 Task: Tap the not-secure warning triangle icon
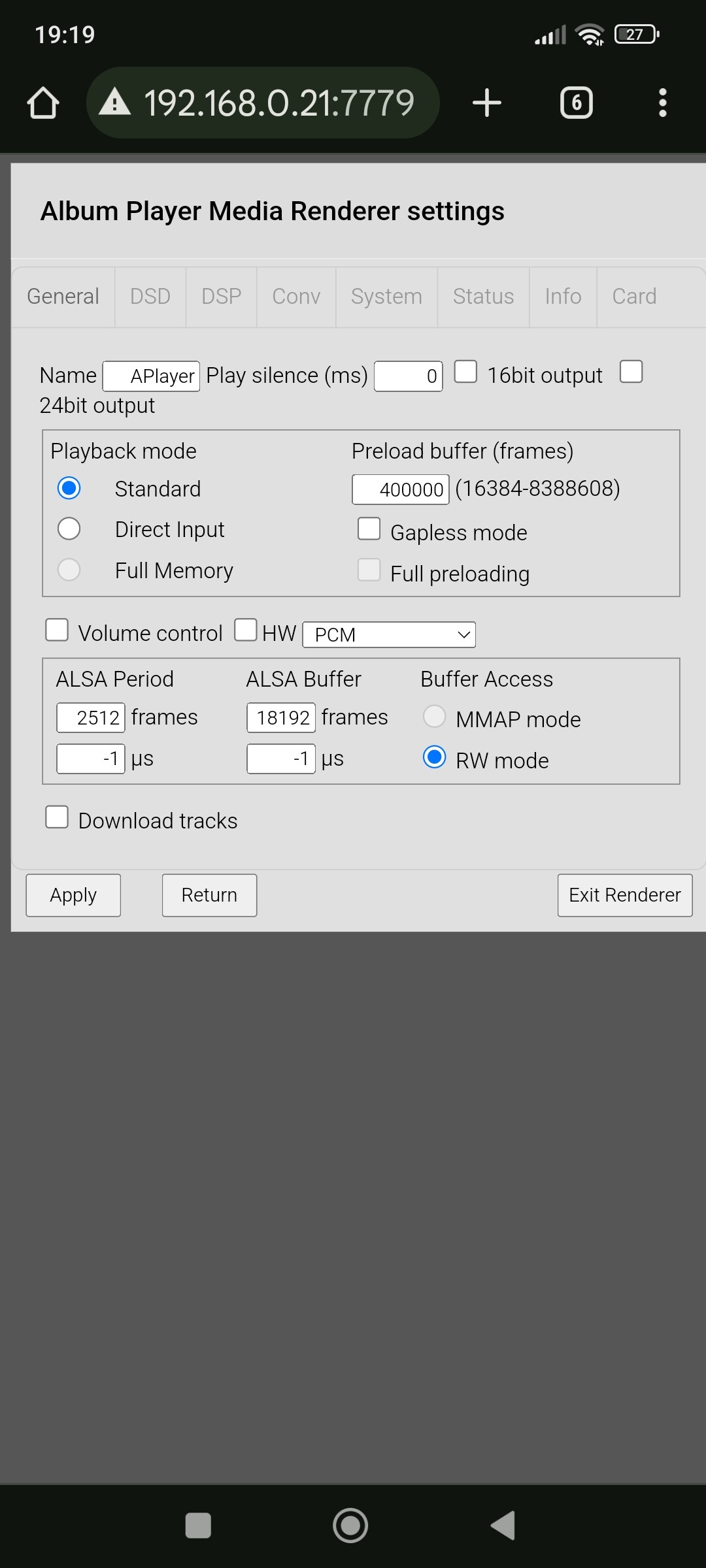[115, 103]
